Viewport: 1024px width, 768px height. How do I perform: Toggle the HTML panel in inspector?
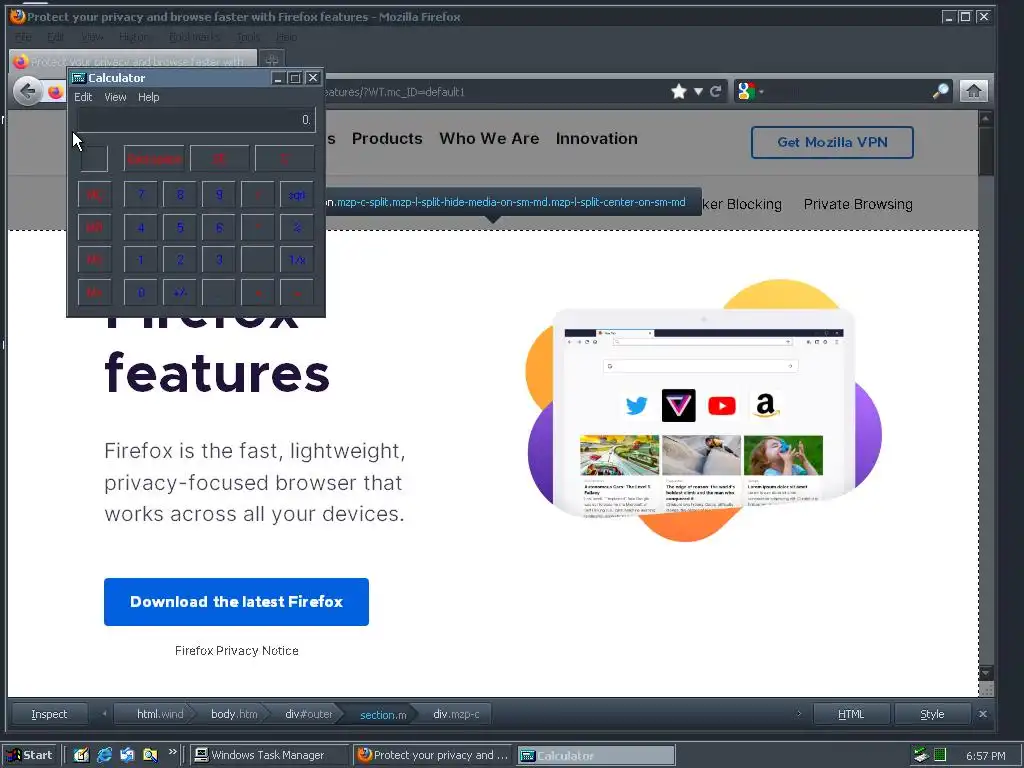851,714
